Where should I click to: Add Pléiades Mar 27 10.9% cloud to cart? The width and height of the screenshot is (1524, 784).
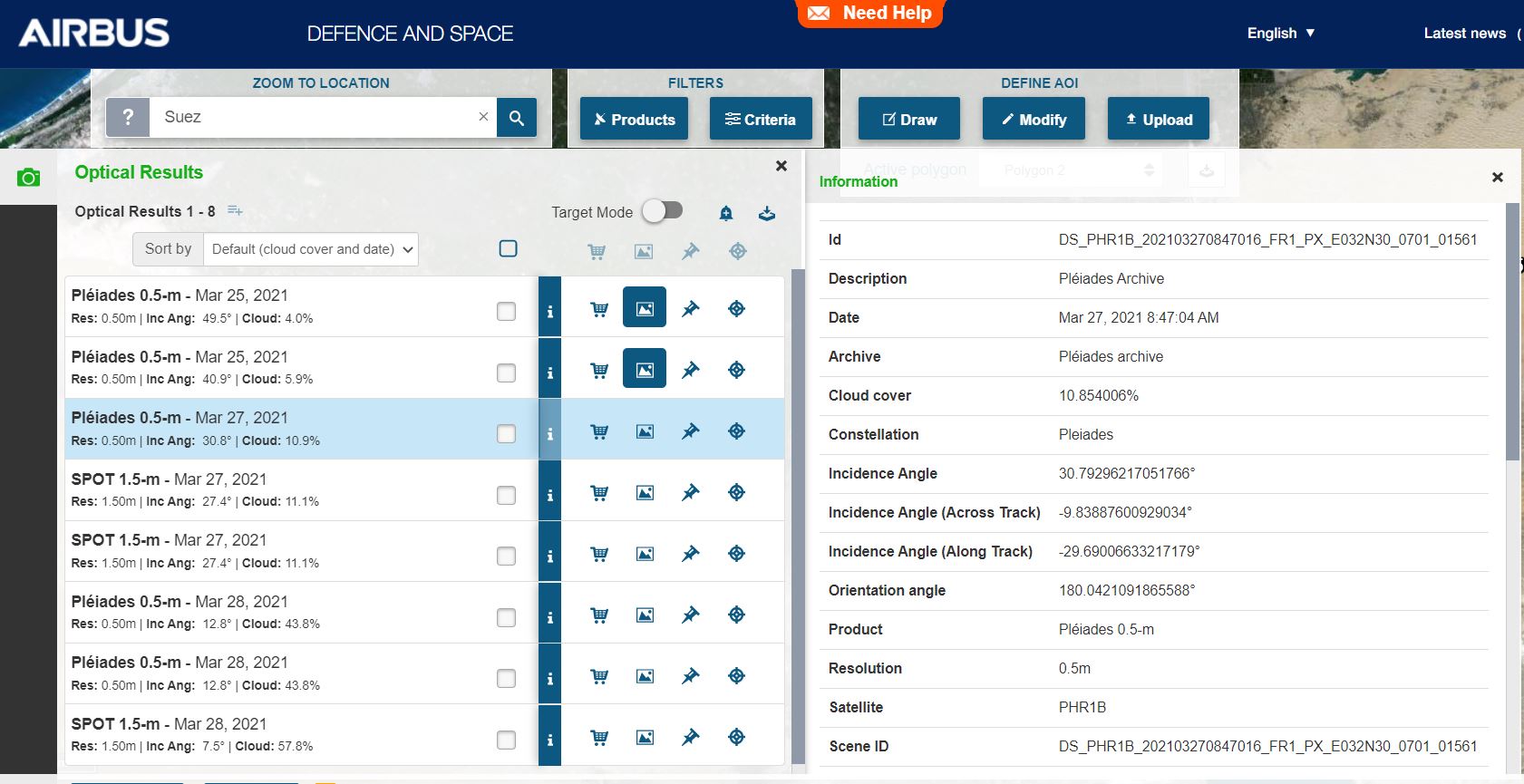click(x=599, y=431)
